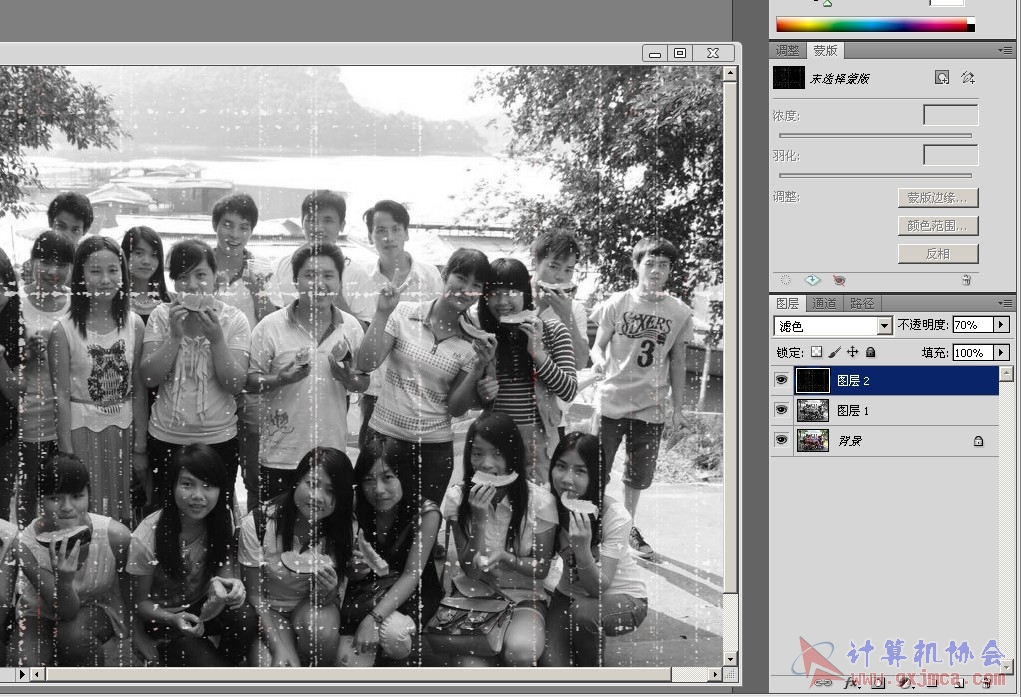Click the padlock on the 背景 layer
1021x697 pixels.
(978, 441)
